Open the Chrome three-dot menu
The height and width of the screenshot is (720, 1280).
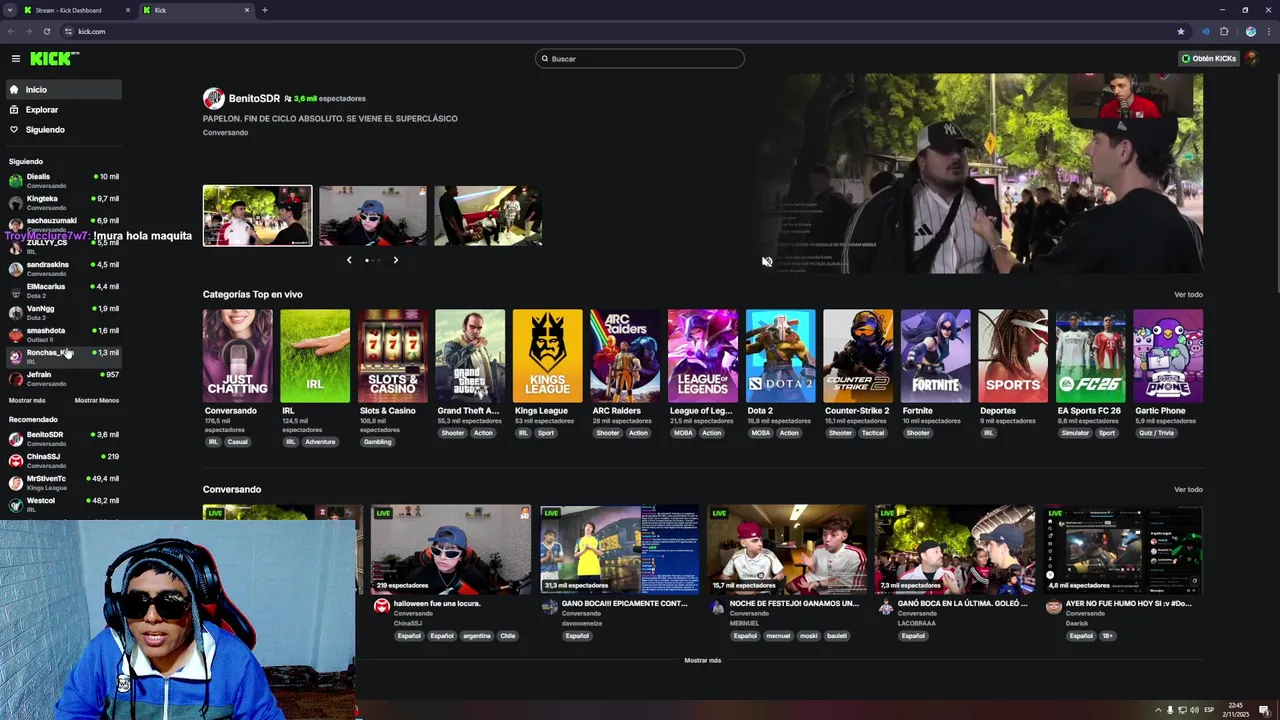1268,31
